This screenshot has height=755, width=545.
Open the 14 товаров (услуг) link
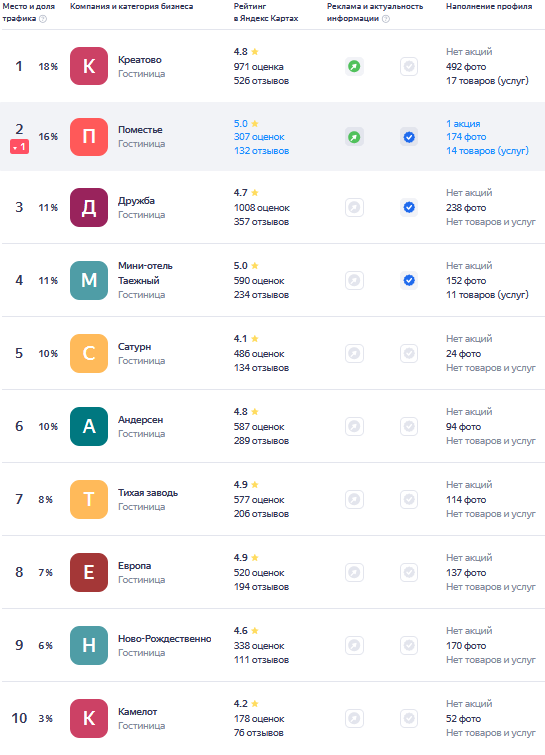coord(487,151)
